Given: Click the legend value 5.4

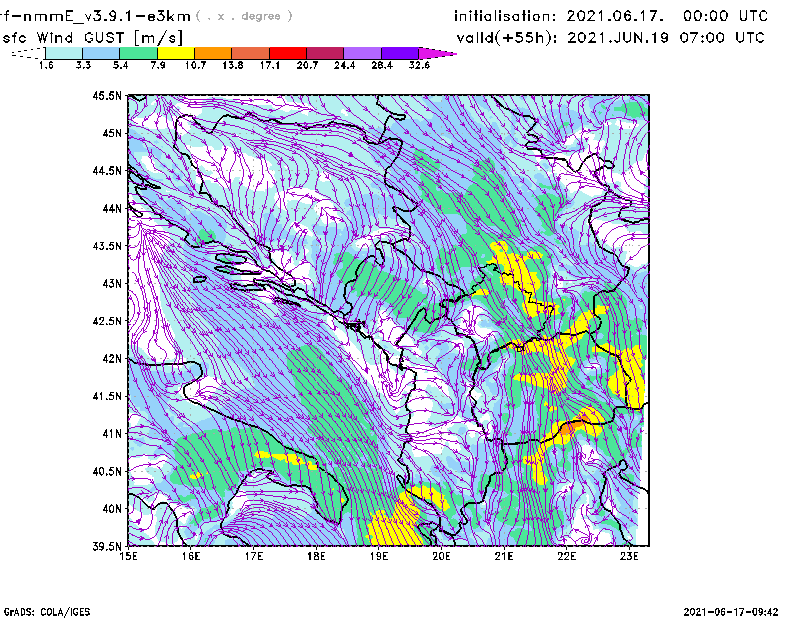Looking at the screenshot, I should (x=120, y=65).
